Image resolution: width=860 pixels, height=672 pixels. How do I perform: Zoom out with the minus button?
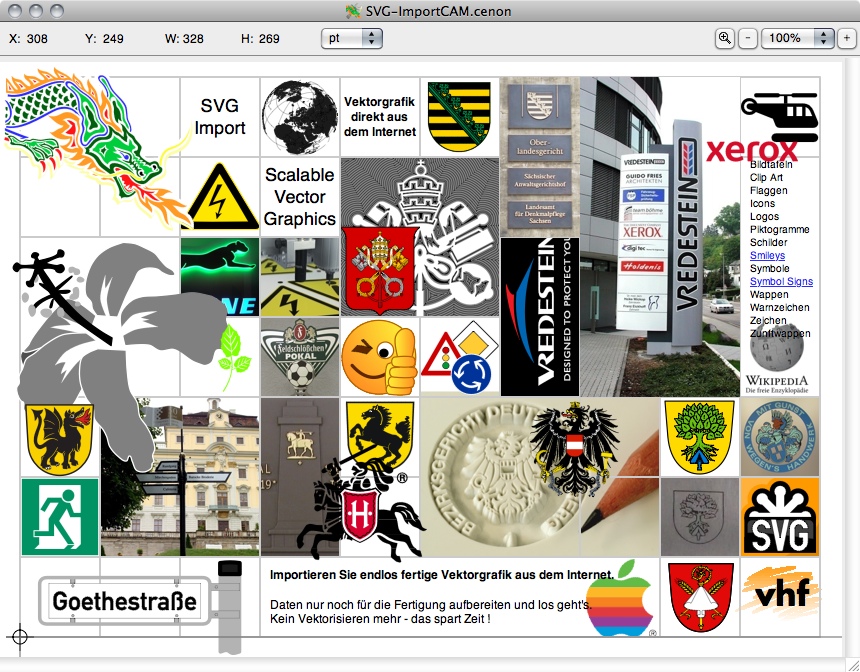(x=749, y=38)
